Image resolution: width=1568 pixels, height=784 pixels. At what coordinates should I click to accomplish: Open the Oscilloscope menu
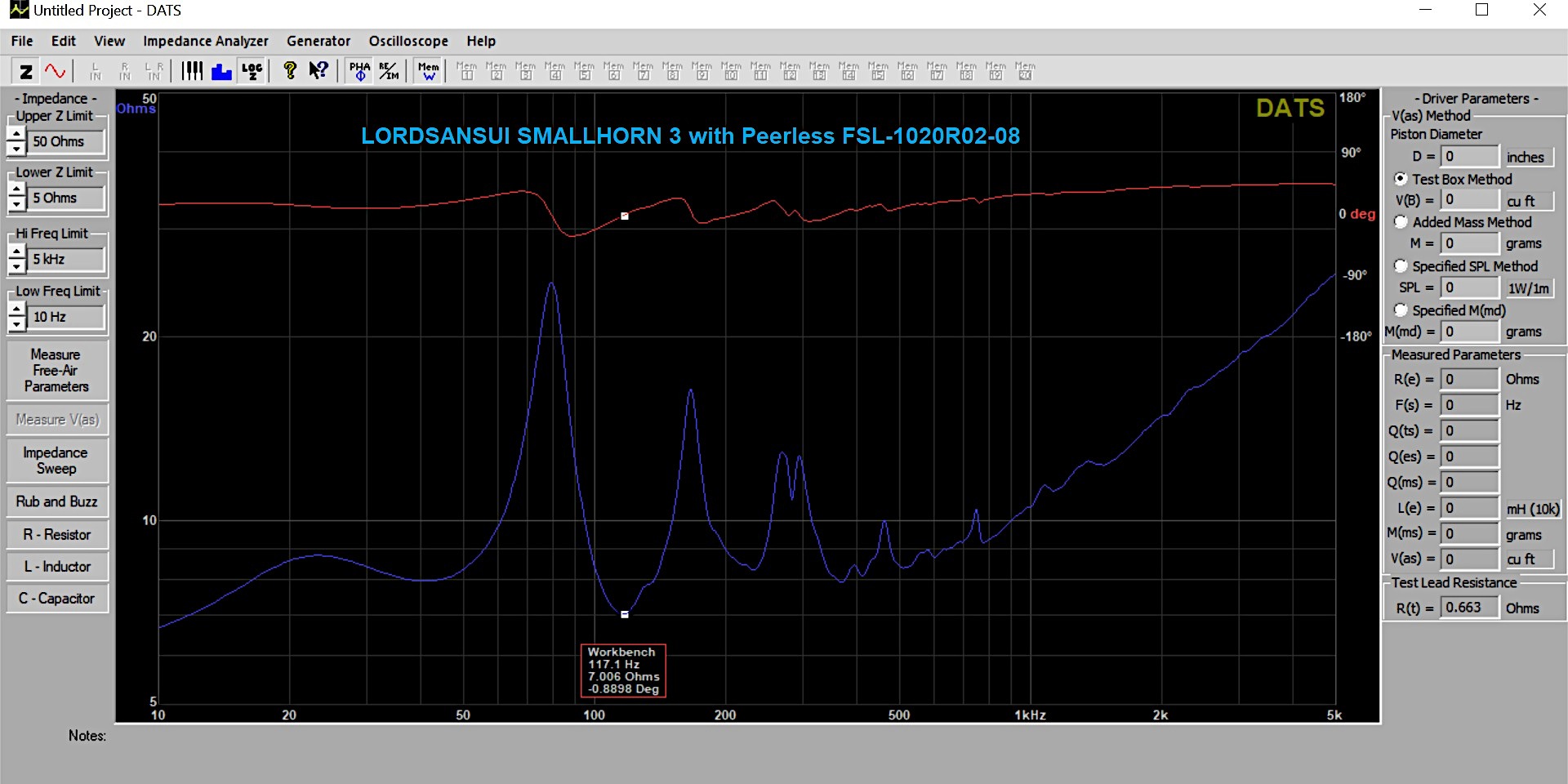coord(408,41)
